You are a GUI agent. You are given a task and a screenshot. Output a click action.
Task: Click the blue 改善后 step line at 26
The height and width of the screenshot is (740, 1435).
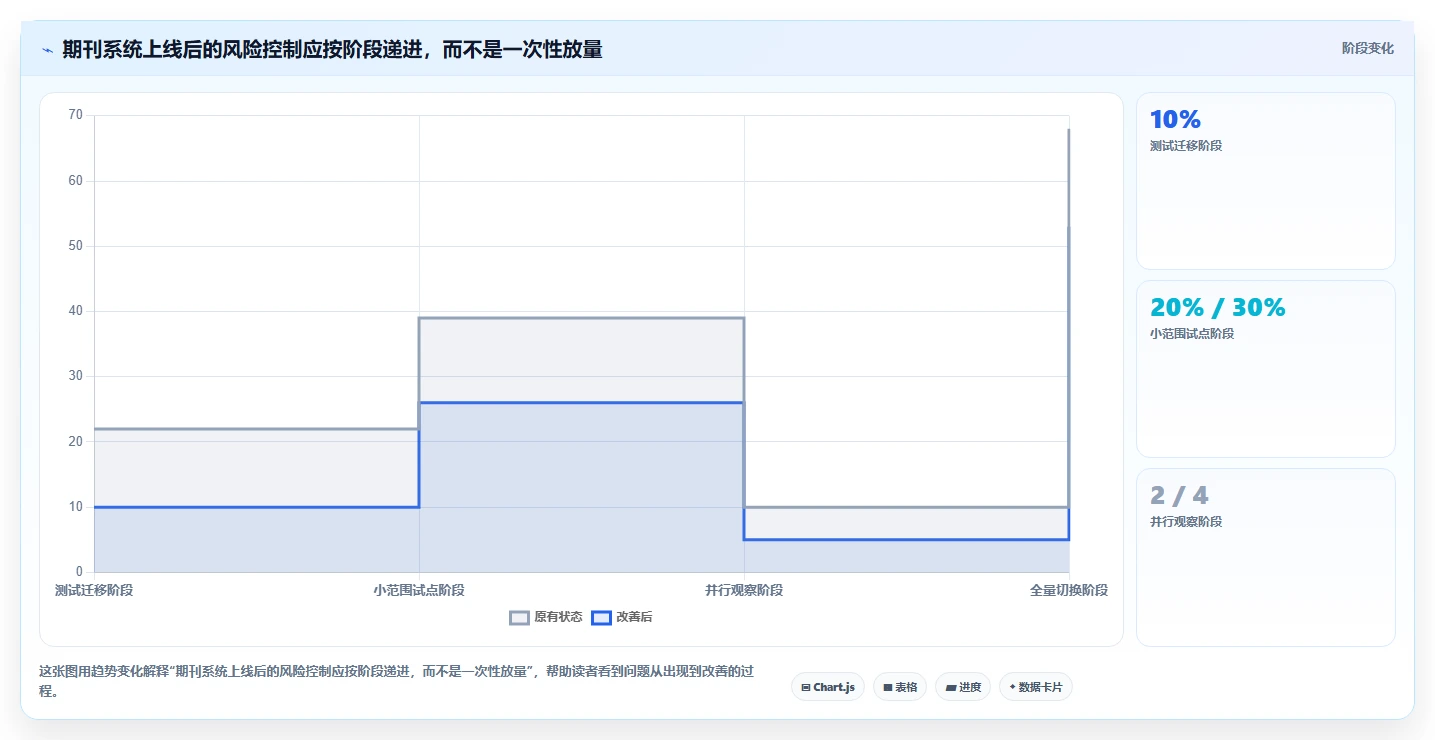(581, 403)
